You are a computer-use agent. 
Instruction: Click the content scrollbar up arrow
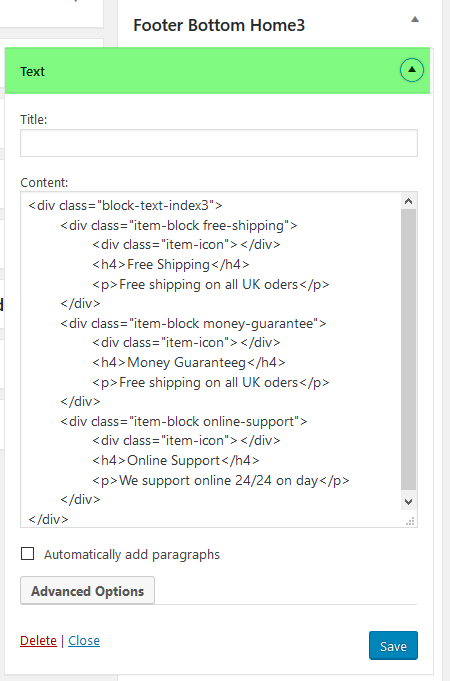(408, 201)
